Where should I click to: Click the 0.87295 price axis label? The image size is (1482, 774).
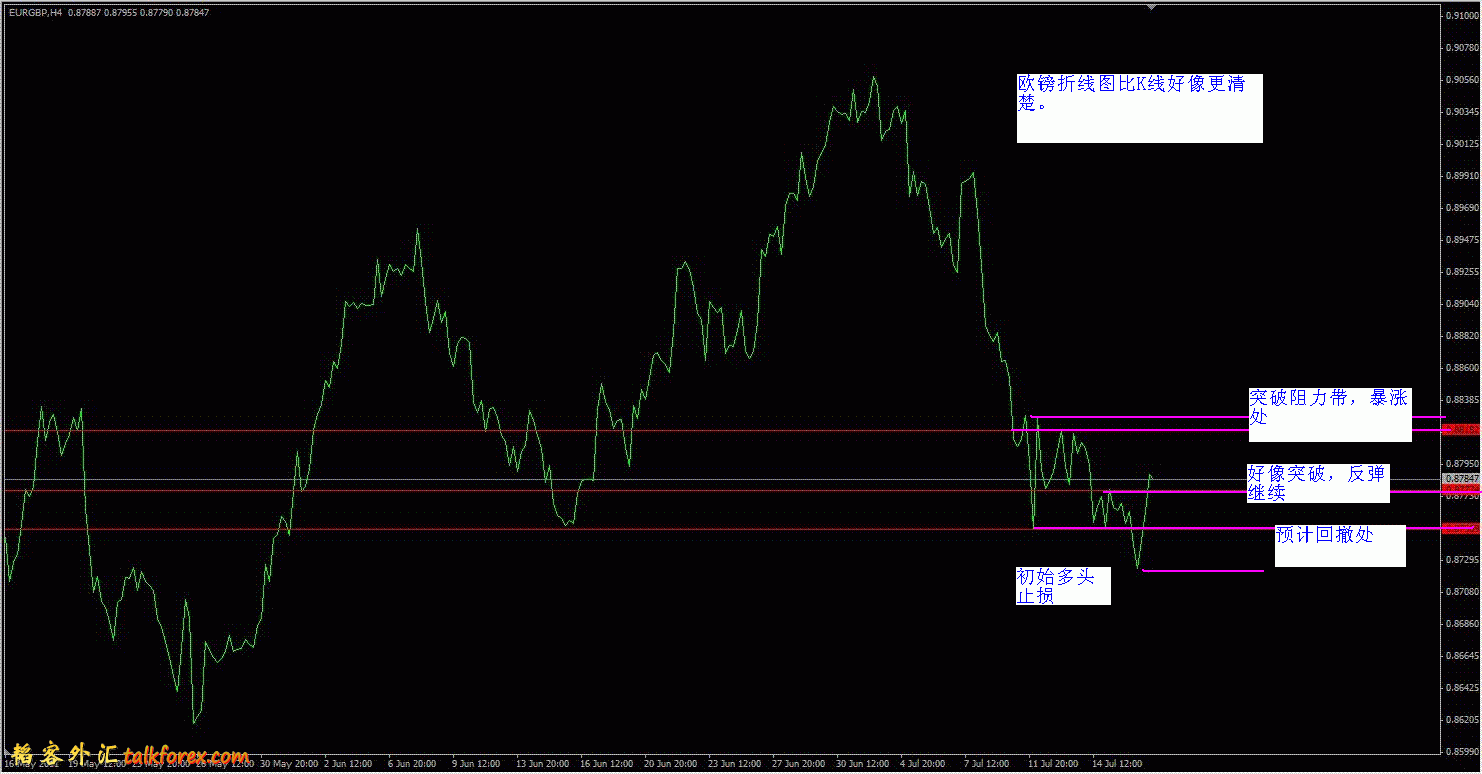click(x=1461, y=559)
